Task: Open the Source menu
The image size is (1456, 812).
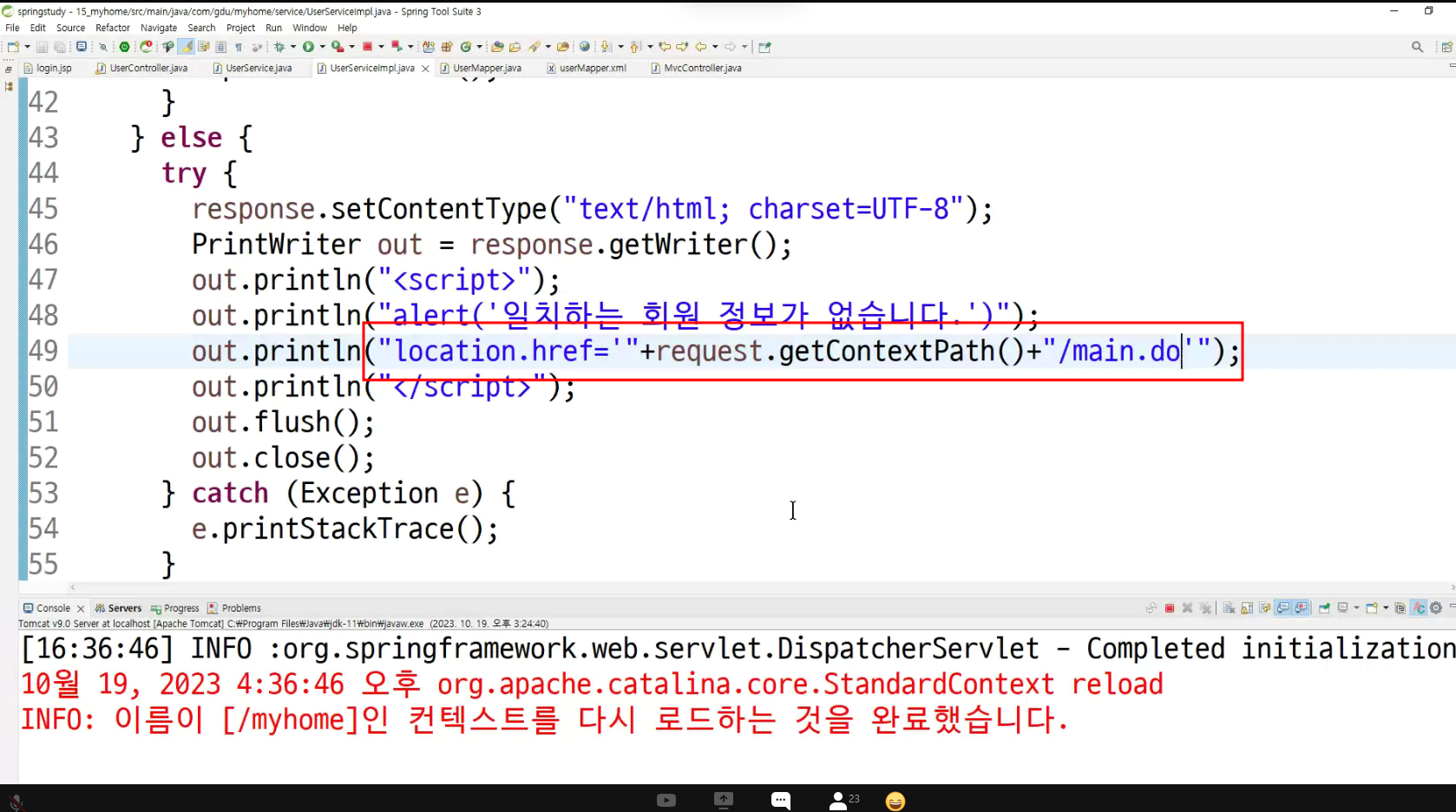Action: point(70,28)
